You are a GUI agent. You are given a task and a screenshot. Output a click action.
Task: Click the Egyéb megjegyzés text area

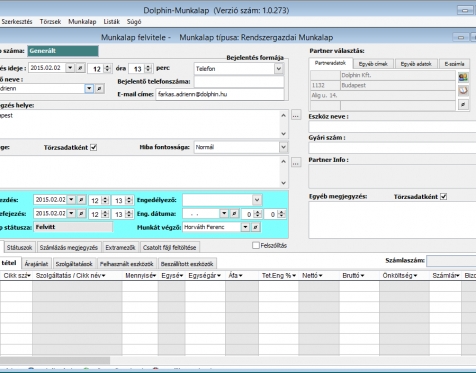392,220
